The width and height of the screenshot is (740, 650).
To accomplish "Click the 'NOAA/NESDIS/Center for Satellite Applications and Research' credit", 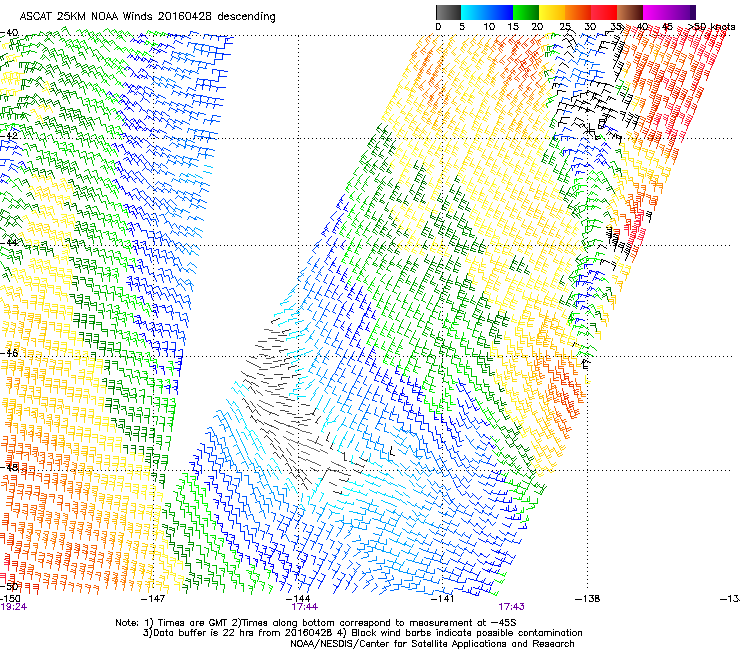I will click(x=432, y=644).
